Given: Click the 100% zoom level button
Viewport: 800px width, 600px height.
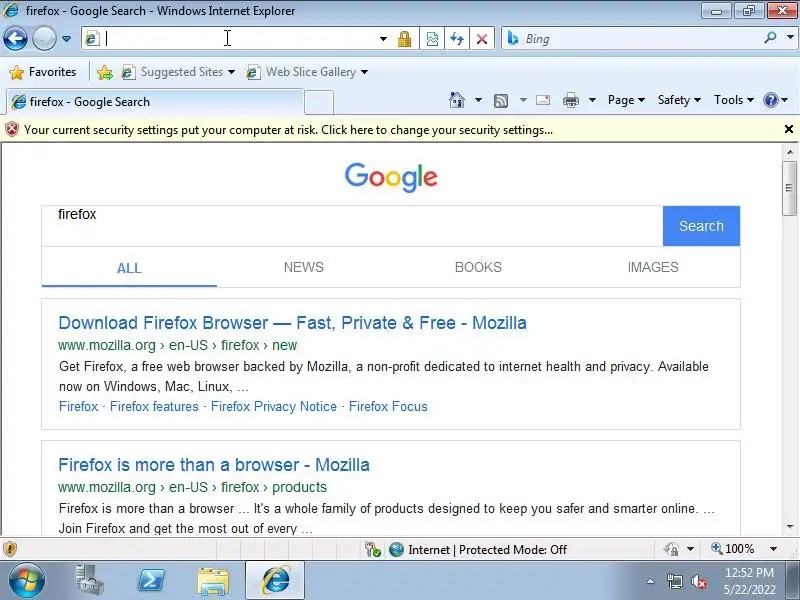Looking at the screenshot, I should 733,549.
